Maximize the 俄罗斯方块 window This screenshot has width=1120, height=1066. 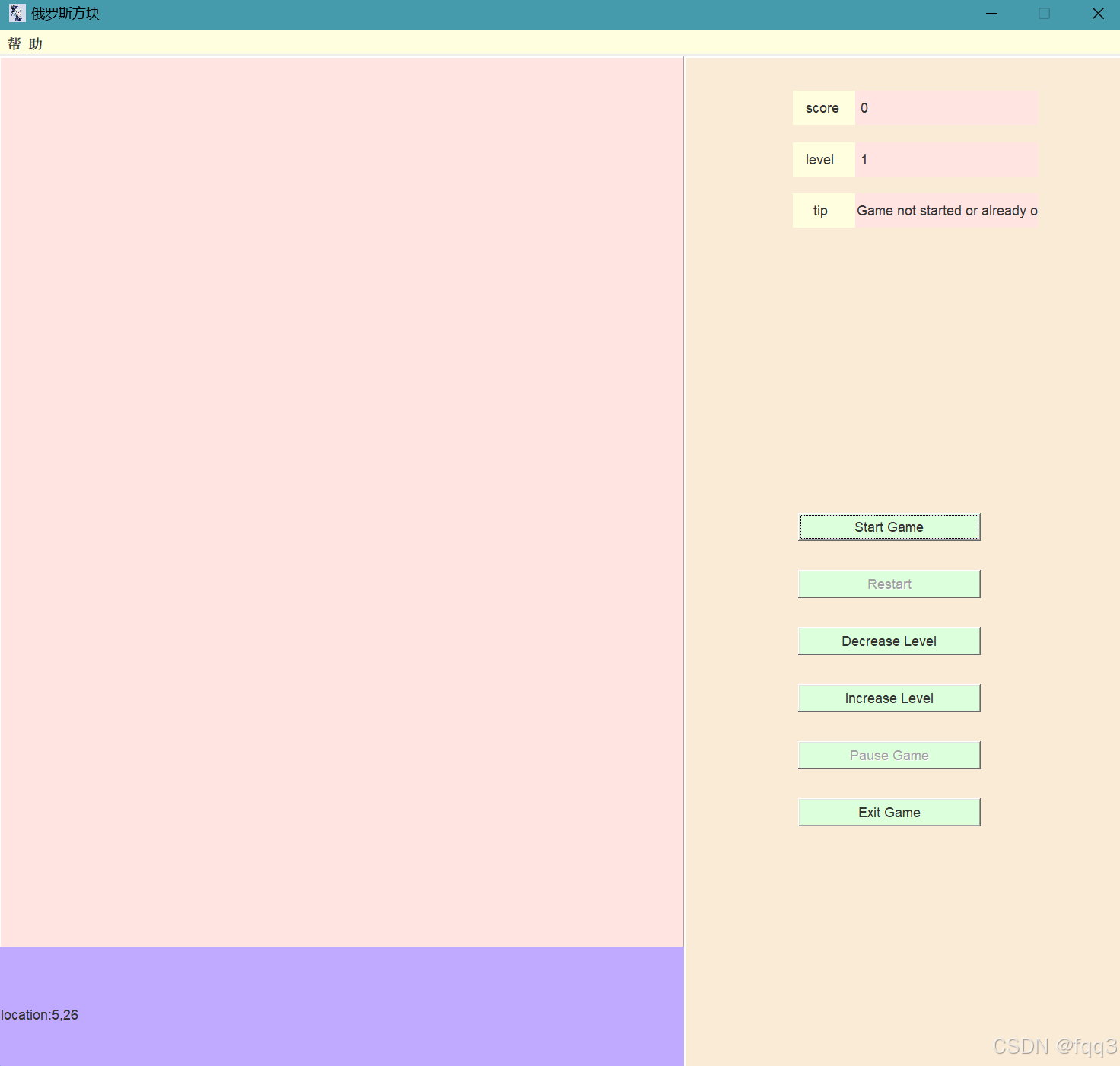pyautogui.click(x=1044, y=14)
